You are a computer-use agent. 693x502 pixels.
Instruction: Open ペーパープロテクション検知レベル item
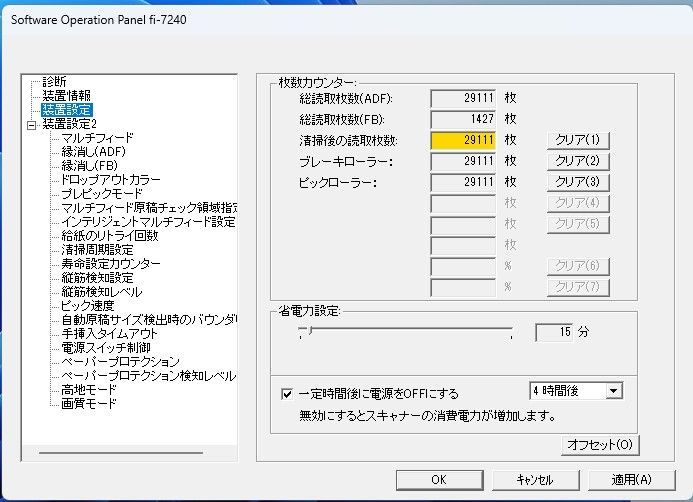148,376
